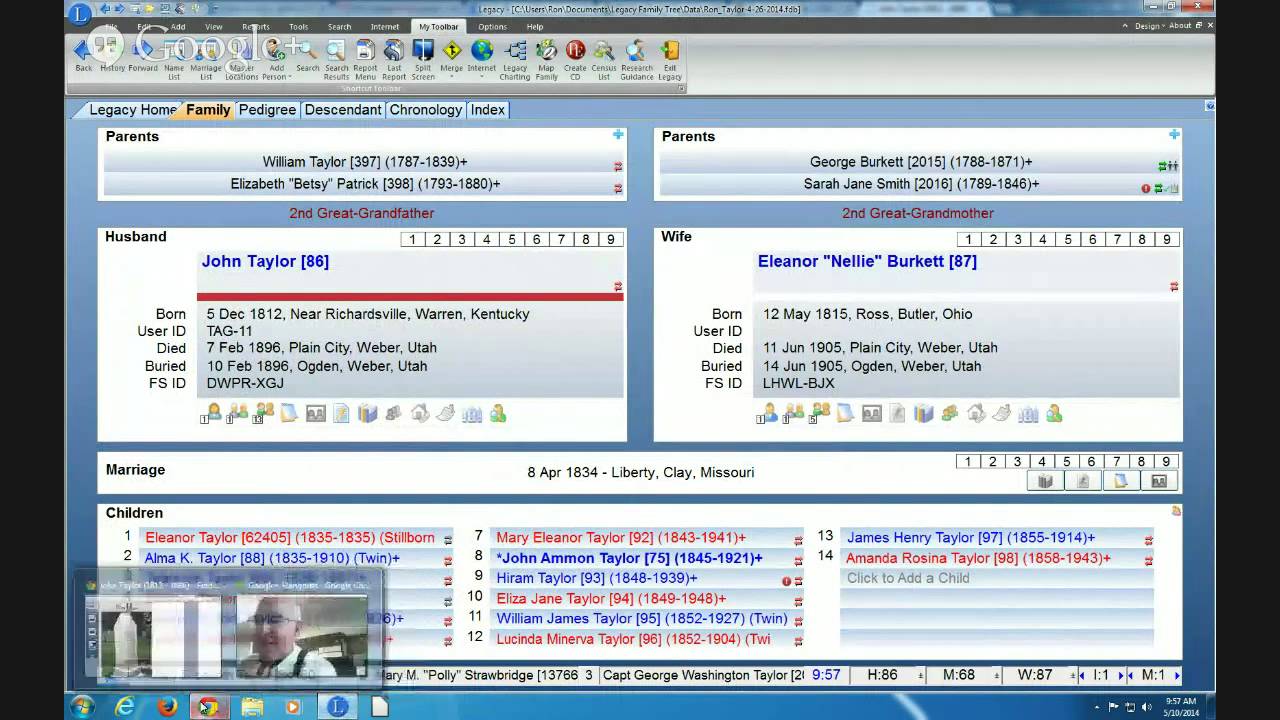Screen dimensions: 1280x720
Task: Select child Amanda Rosina Taylor [98]
Action: coord(978,558)
